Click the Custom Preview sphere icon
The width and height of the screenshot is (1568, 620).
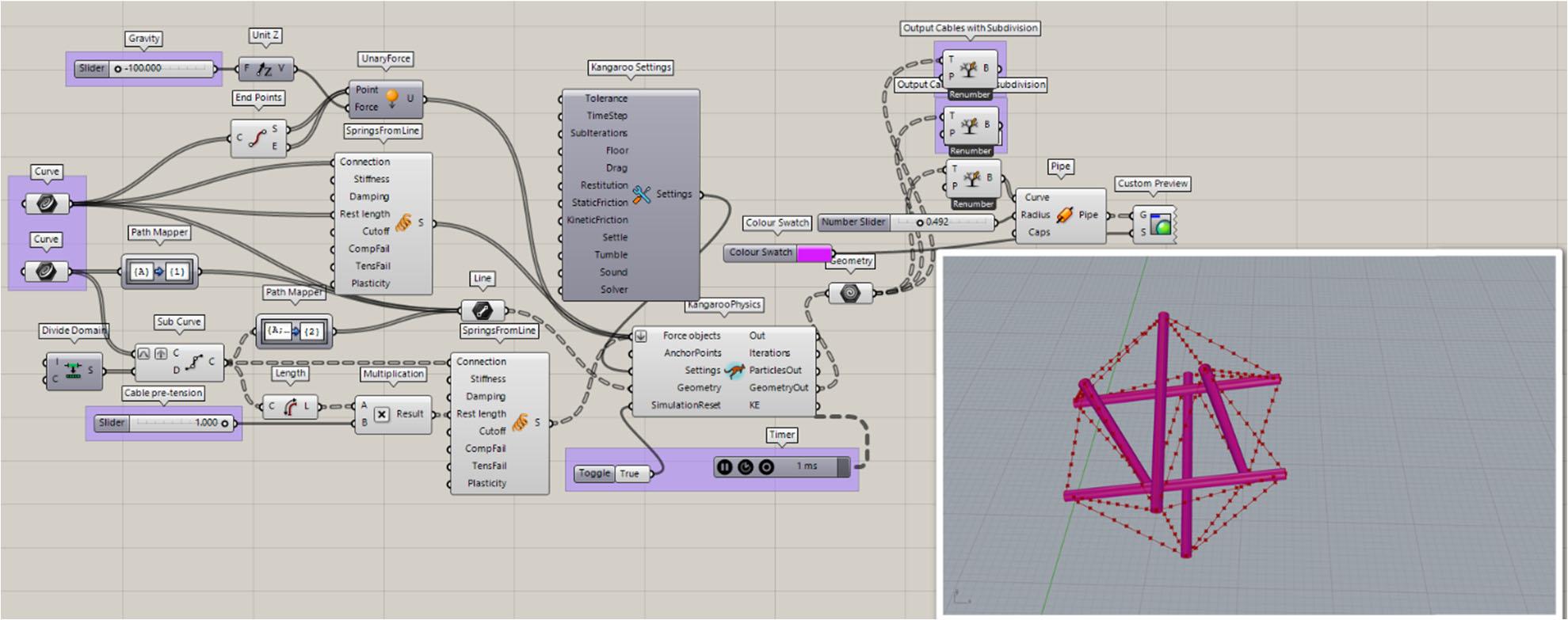coord(1160,226)
